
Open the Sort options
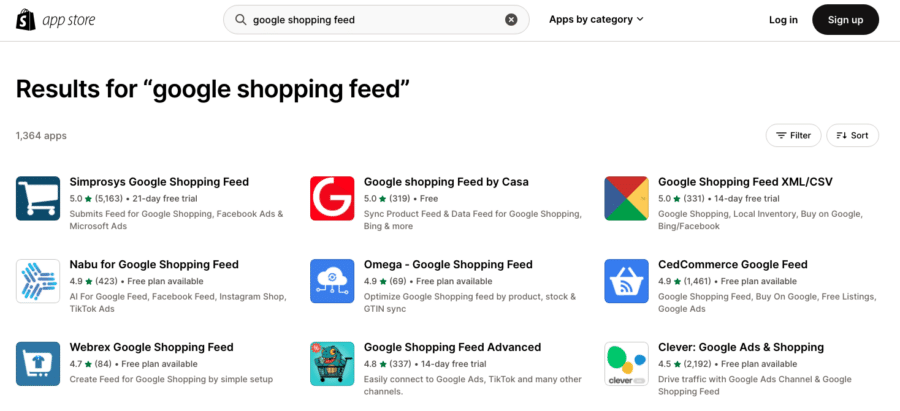852,135
